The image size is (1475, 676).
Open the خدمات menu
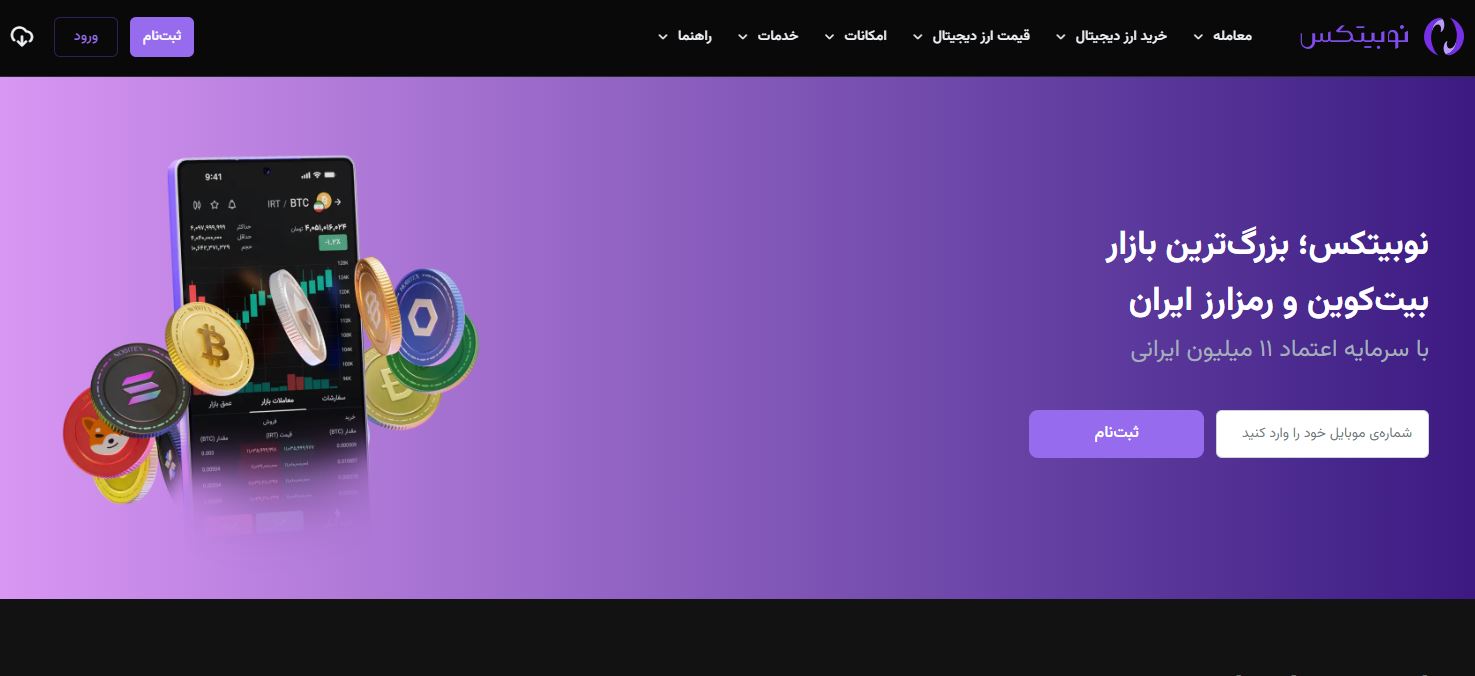(x=777, y=36)
